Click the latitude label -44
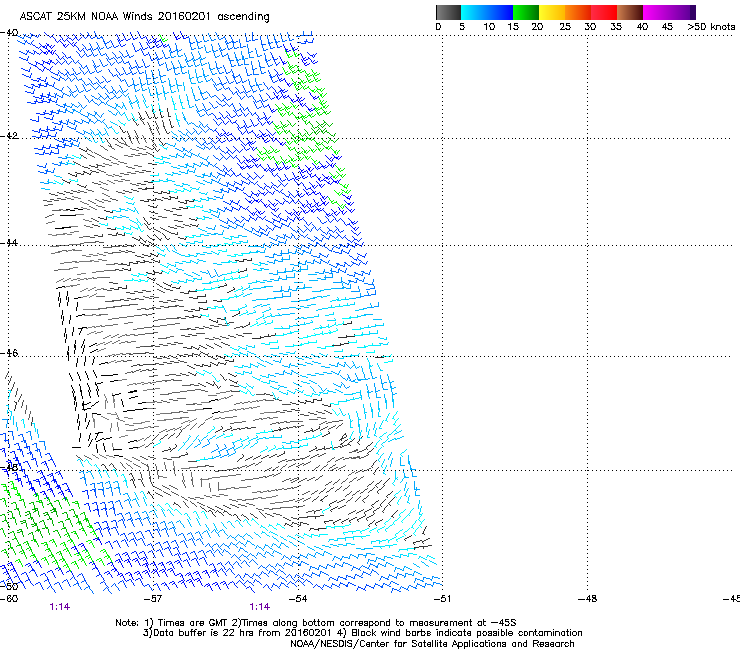 click(x=9, y=243)
